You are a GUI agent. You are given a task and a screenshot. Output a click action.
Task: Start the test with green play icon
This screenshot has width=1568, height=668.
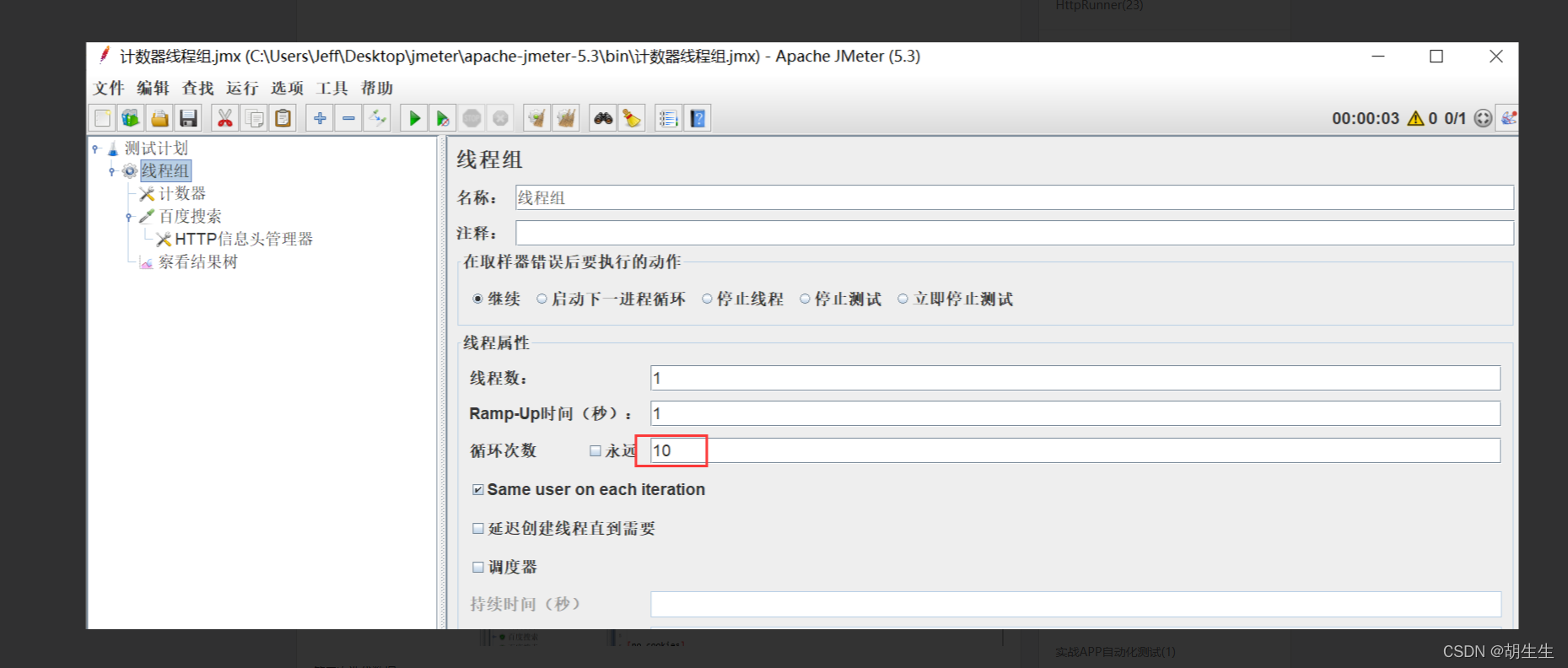click(x=414, y=118)
